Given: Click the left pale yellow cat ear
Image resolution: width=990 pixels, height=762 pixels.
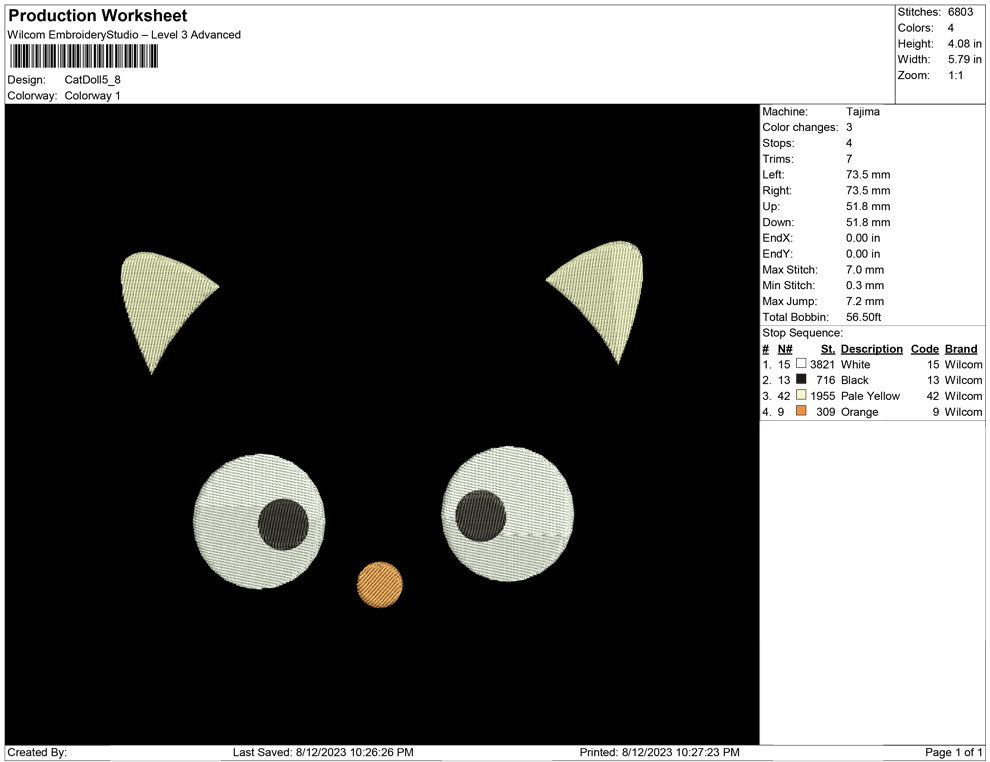Looking at the screenshot, I should coord(160,295).
